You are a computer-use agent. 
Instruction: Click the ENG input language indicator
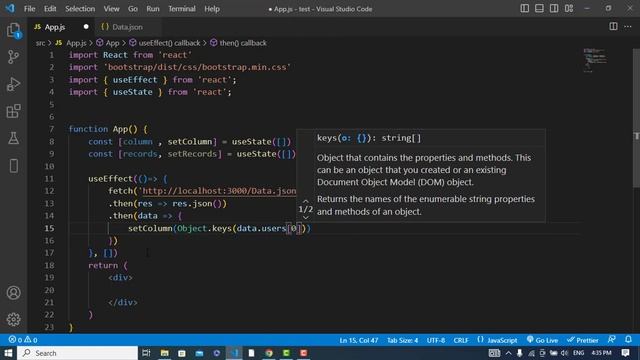[578, 353]
